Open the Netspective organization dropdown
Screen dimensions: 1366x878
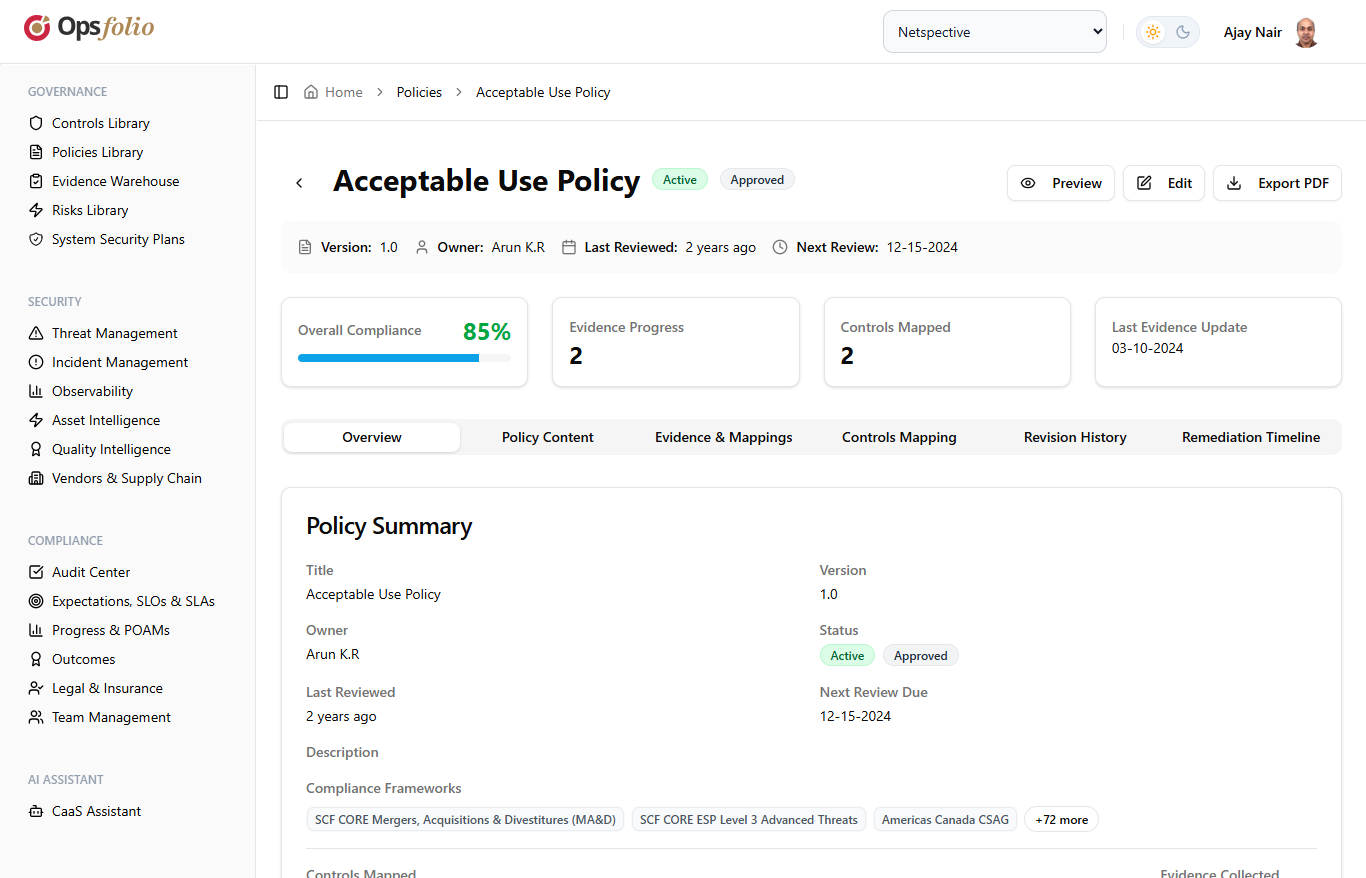tap(994, 31)
